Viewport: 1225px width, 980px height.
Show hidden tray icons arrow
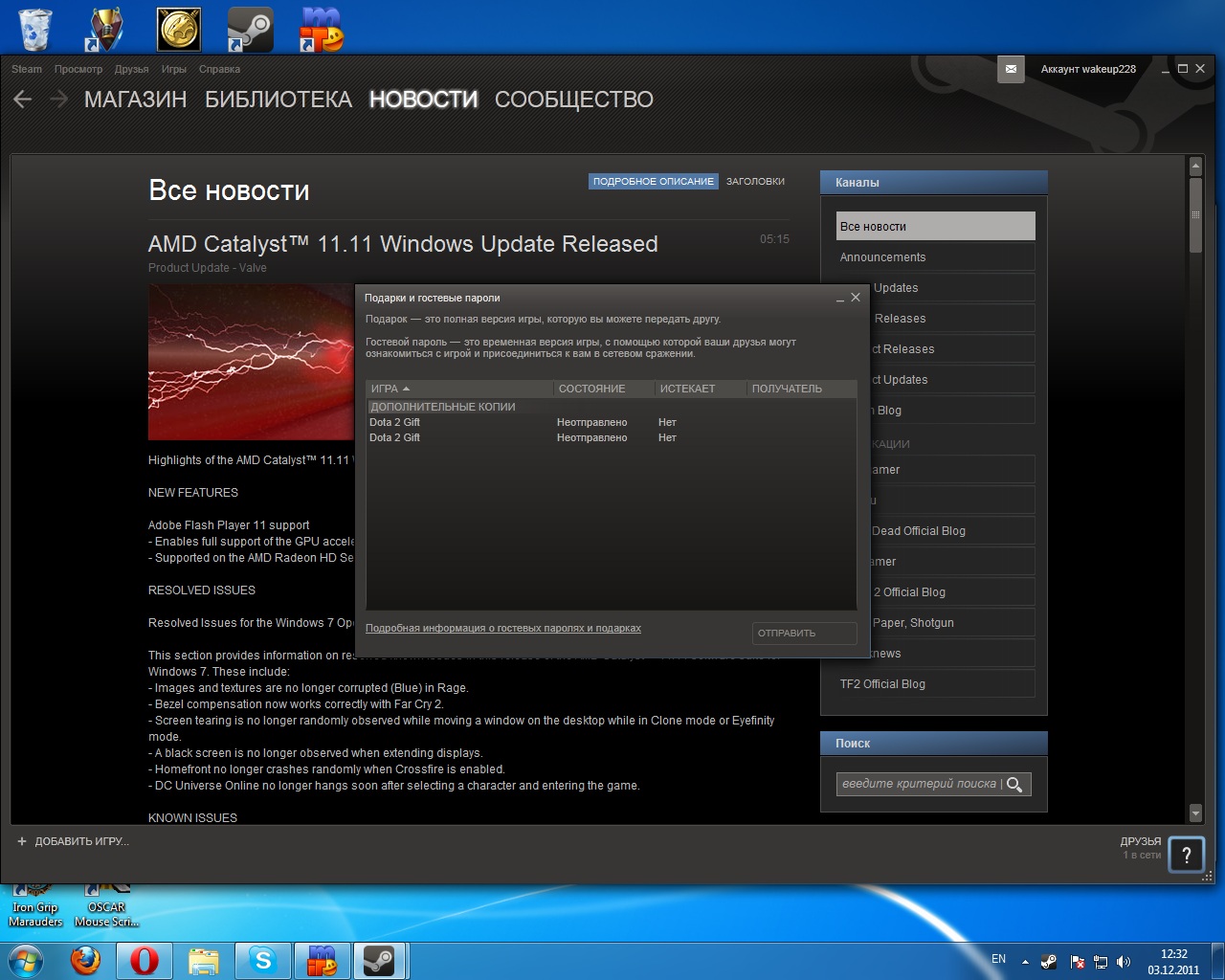click(1025, 962)
